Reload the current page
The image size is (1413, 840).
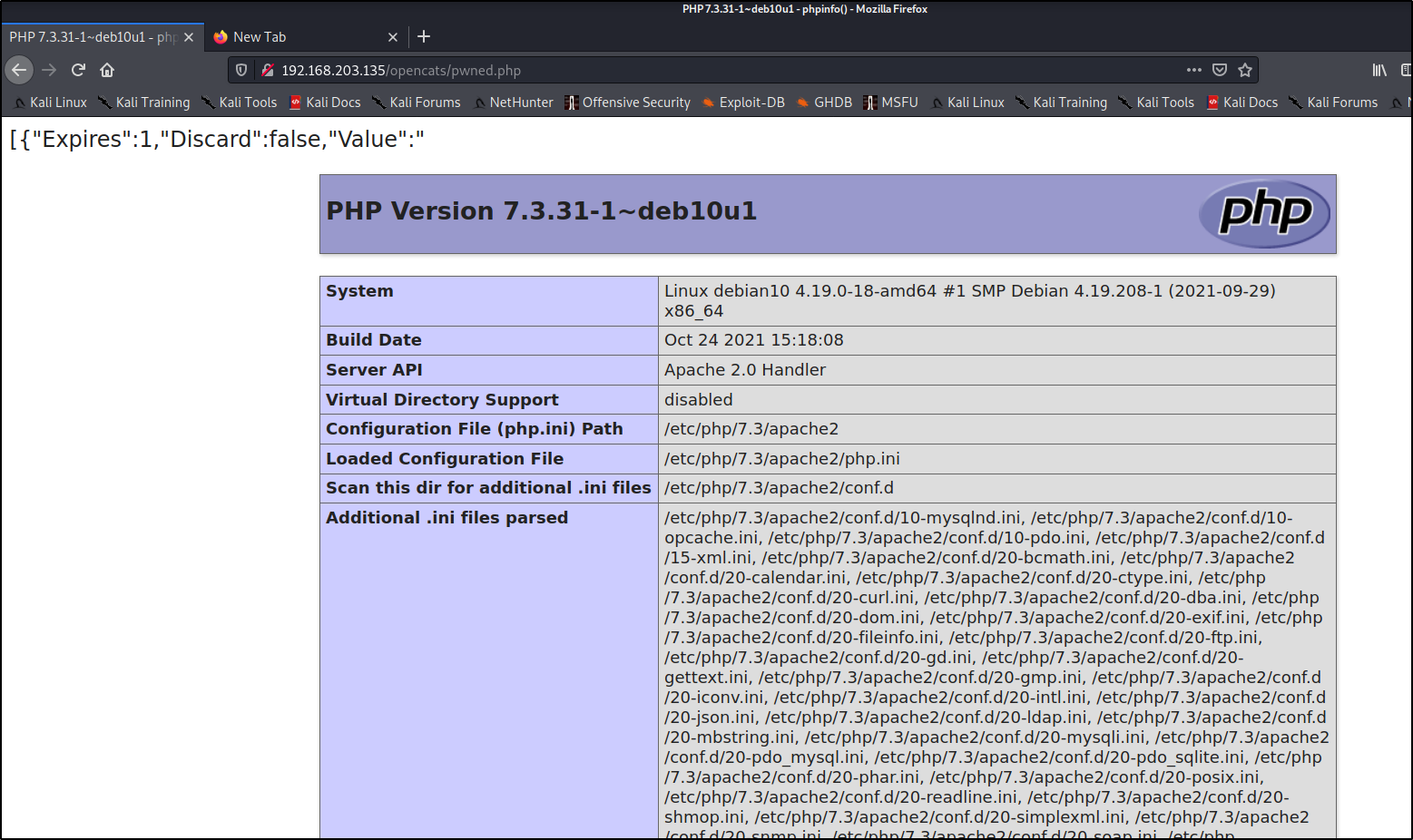coord(78,70)
